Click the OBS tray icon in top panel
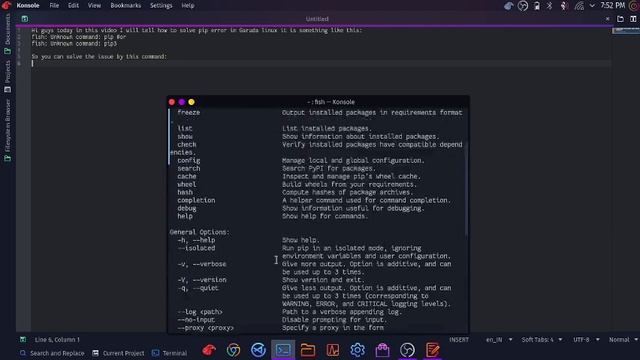The width and height of the screenshot is (640, 360). pos(523,6)
